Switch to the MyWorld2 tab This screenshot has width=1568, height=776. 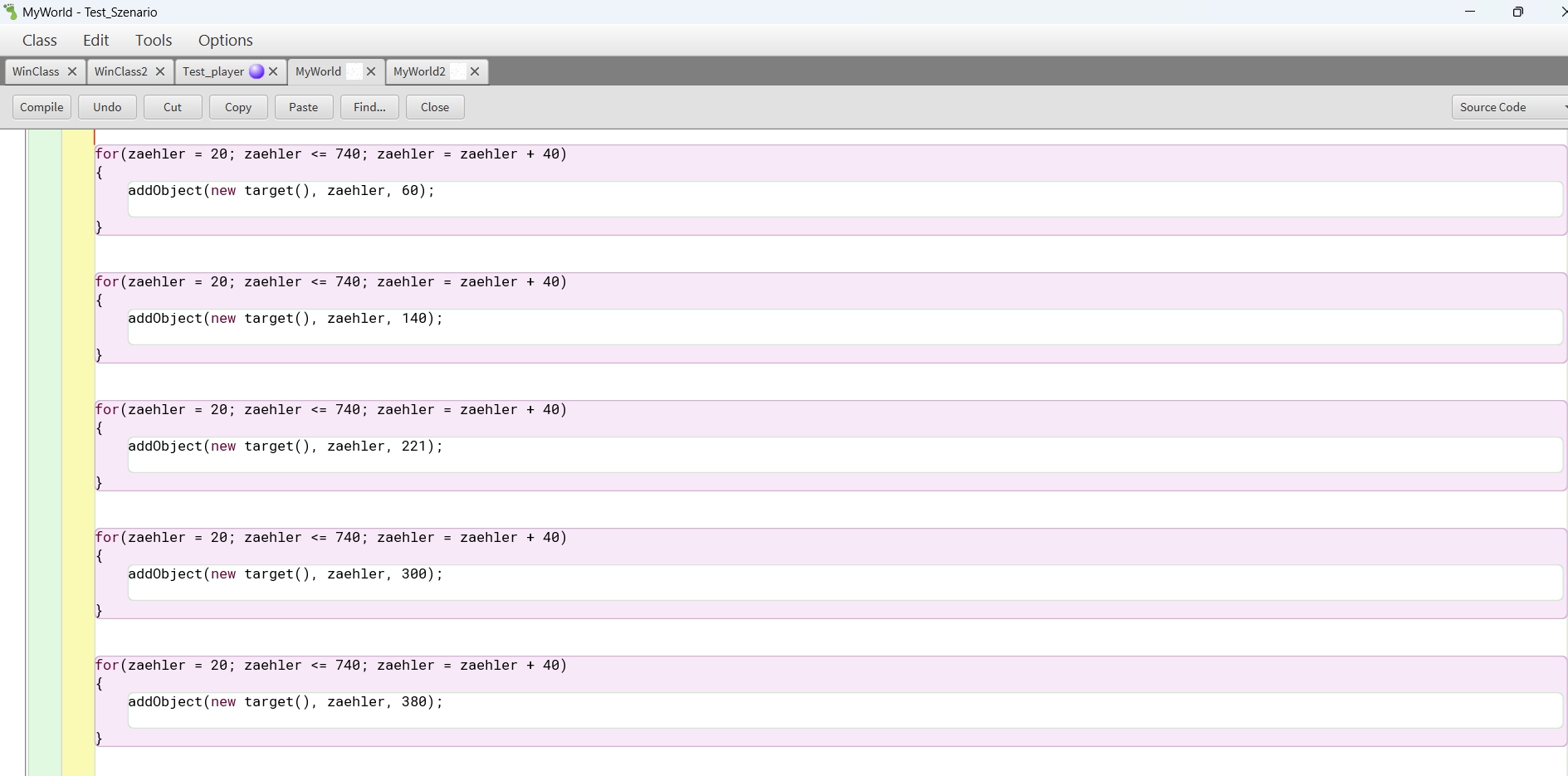[419, 71]
